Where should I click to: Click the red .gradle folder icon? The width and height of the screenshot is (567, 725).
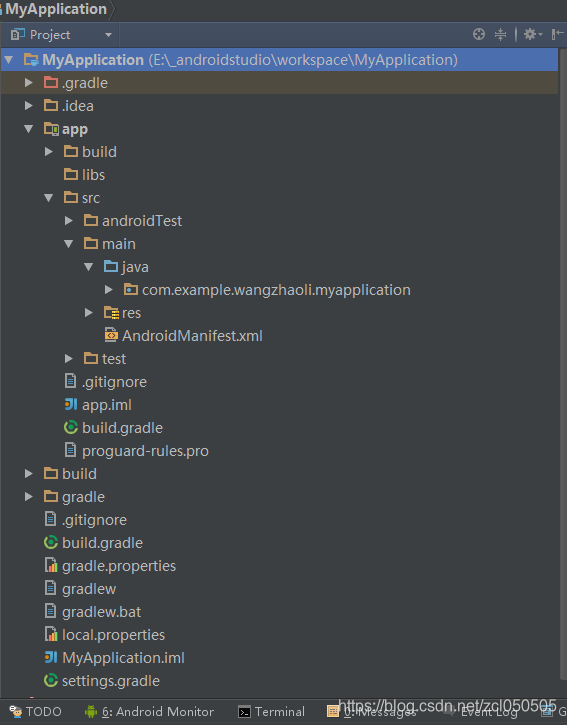[51, 82]
